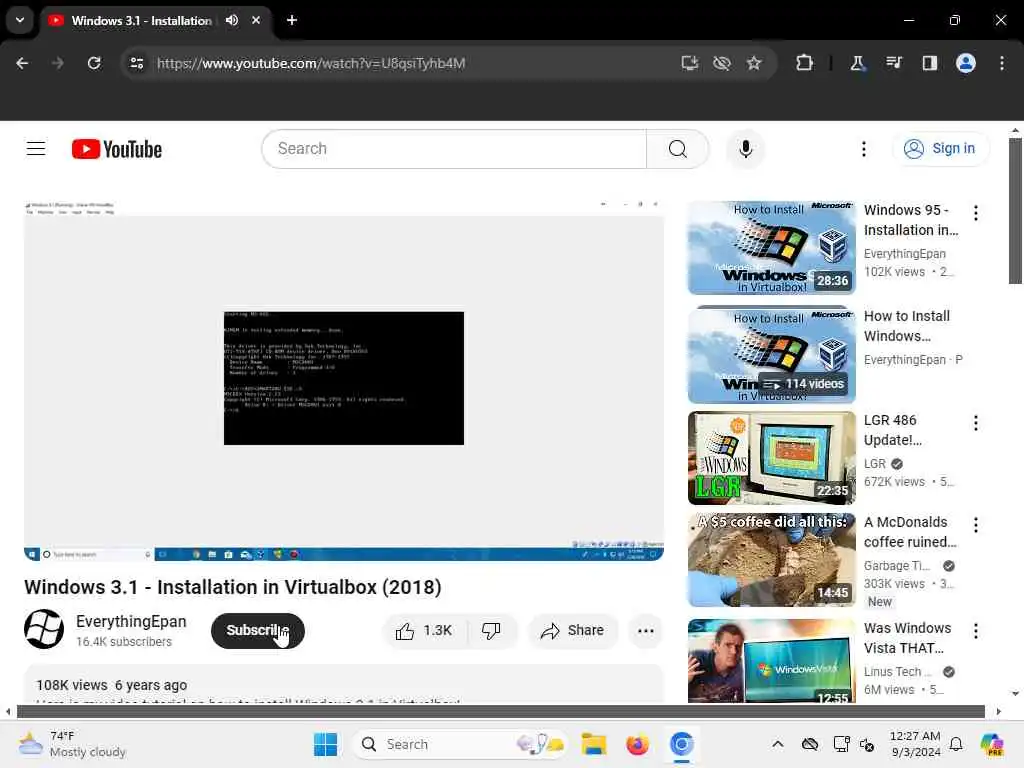
Task: View site information icon in address bar
Action: [x=137, y=63]
